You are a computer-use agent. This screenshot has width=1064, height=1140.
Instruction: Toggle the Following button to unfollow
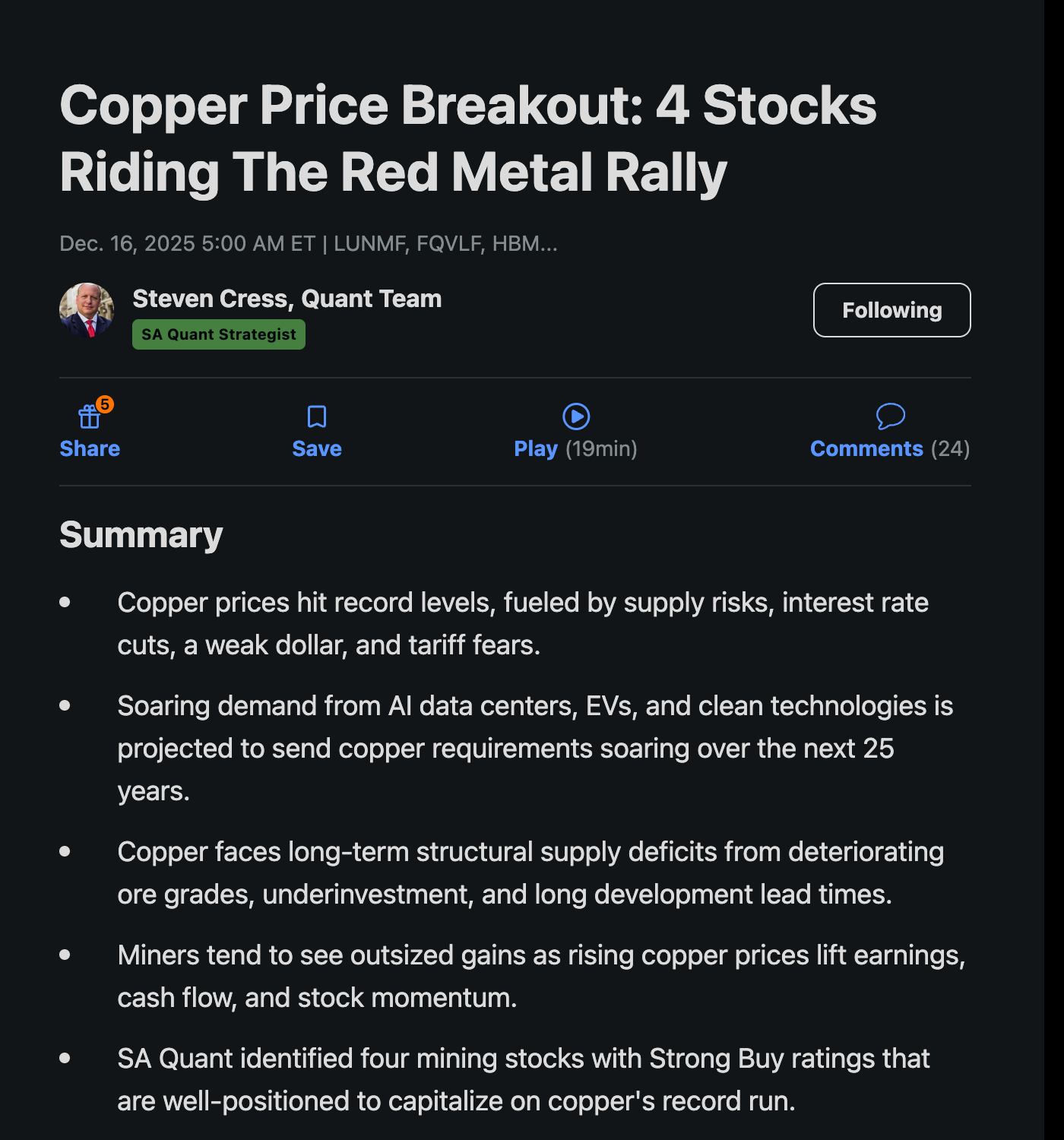(x=891, y=310)
